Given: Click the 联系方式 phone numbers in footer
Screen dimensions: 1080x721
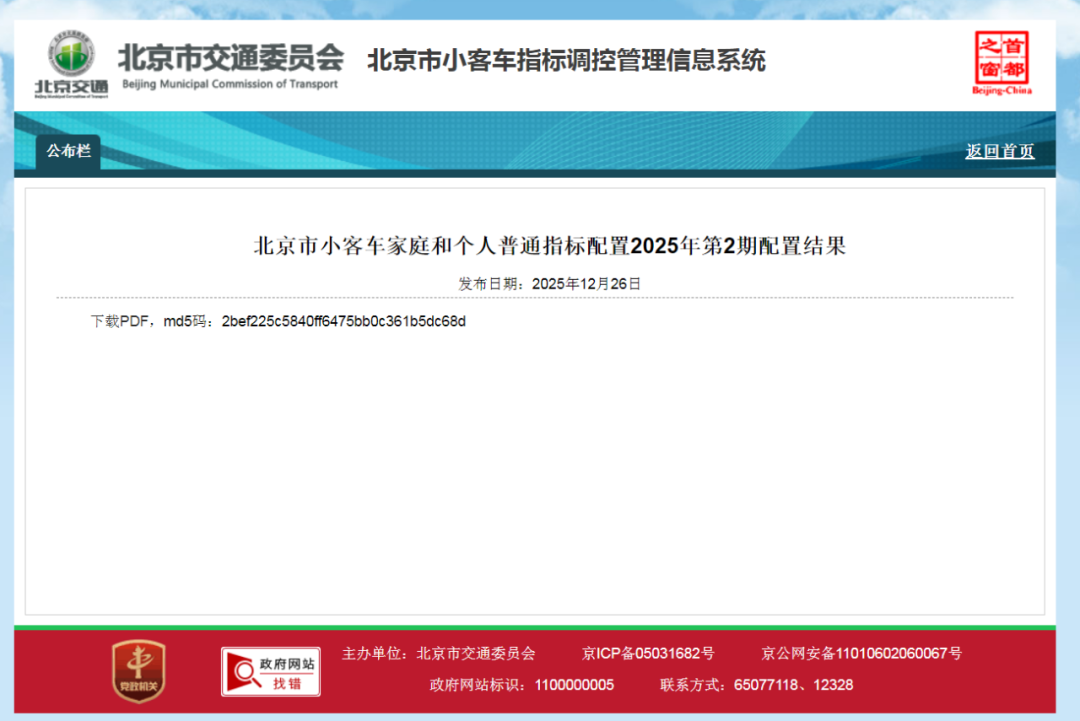Looking at the screenshot, I should coord(756,685).
